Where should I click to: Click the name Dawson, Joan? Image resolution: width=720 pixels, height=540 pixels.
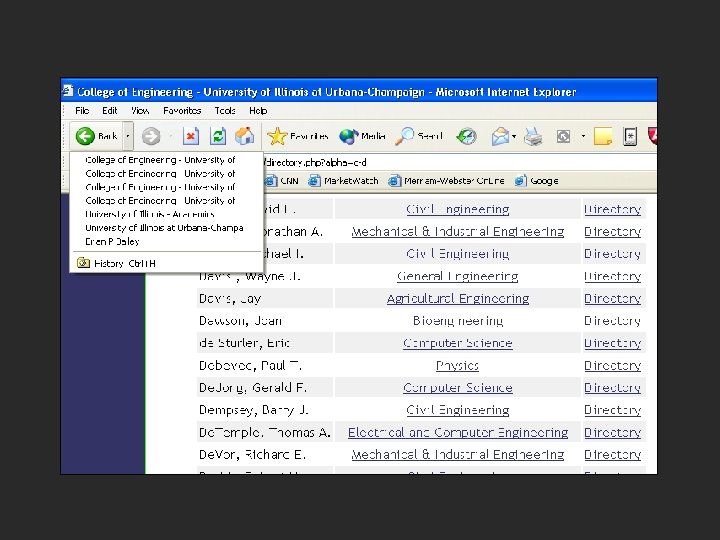pyautogui.click(x=240, y=321)
